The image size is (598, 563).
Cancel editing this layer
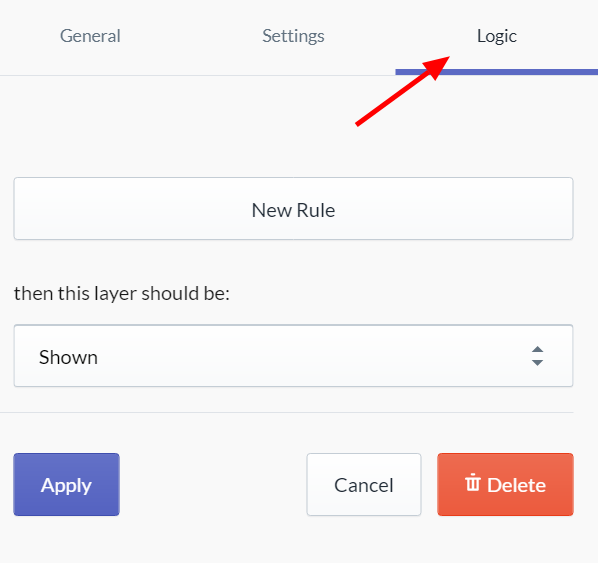(364, 484)
